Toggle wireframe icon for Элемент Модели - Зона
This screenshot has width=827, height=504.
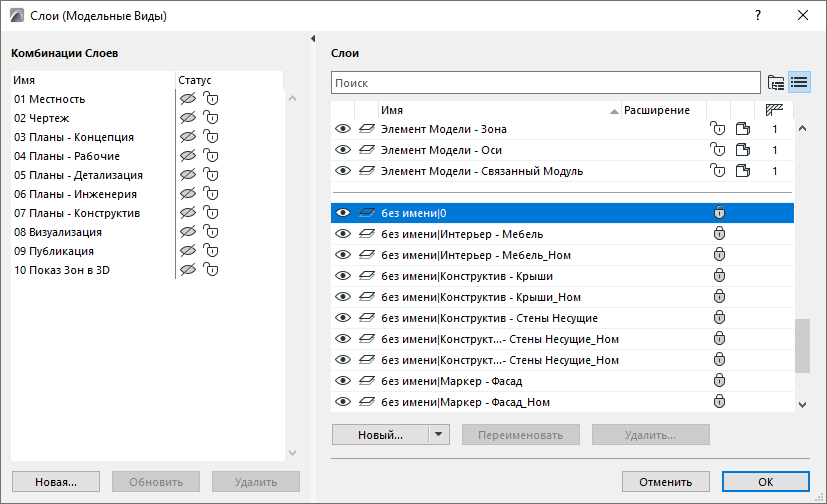(367, 129)
